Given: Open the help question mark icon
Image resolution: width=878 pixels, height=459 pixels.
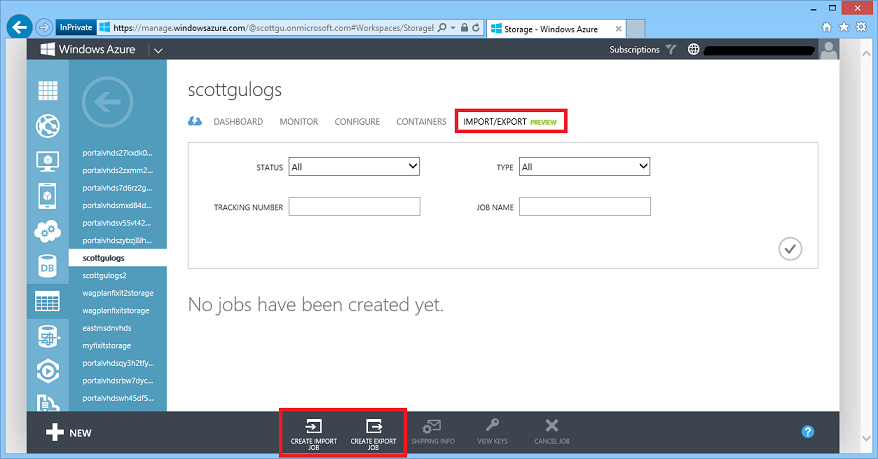Looking at the screenshot, I should 807,432.
